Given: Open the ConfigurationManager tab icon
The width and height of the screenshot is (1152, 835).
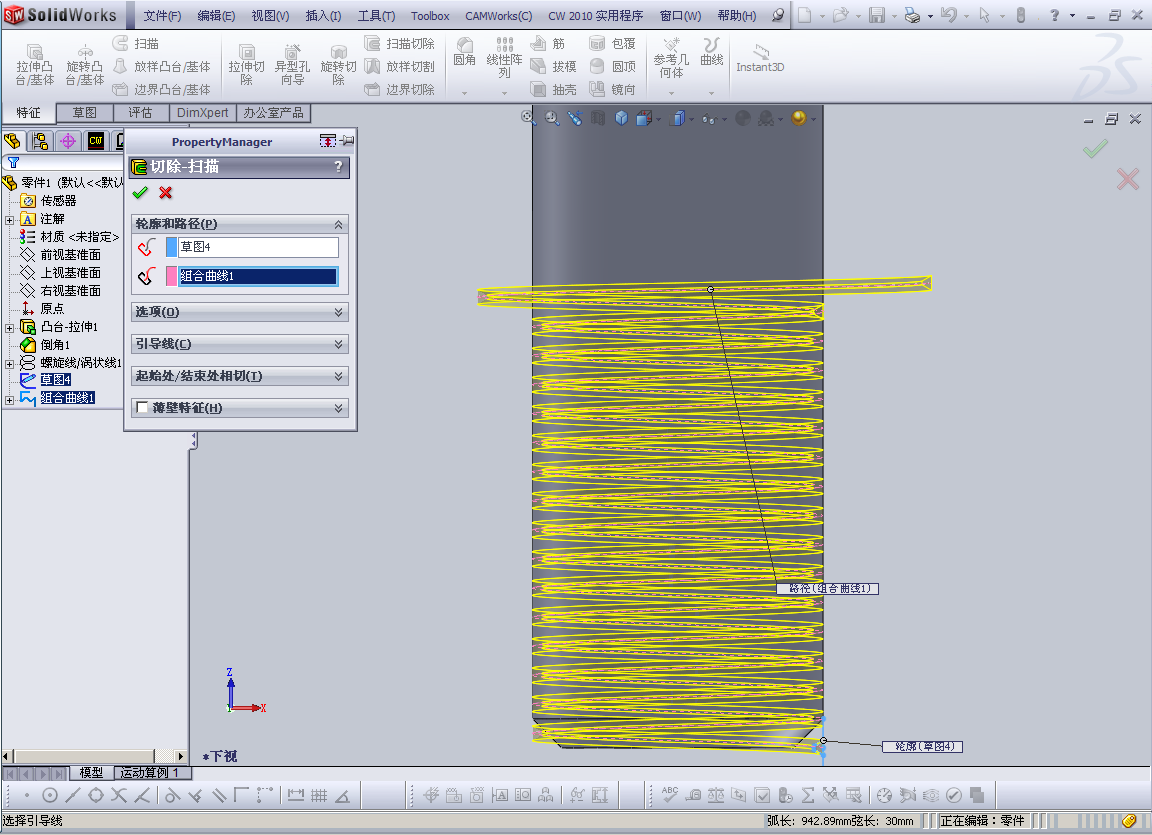Looking at the screenshot, I should pos(40,141).
